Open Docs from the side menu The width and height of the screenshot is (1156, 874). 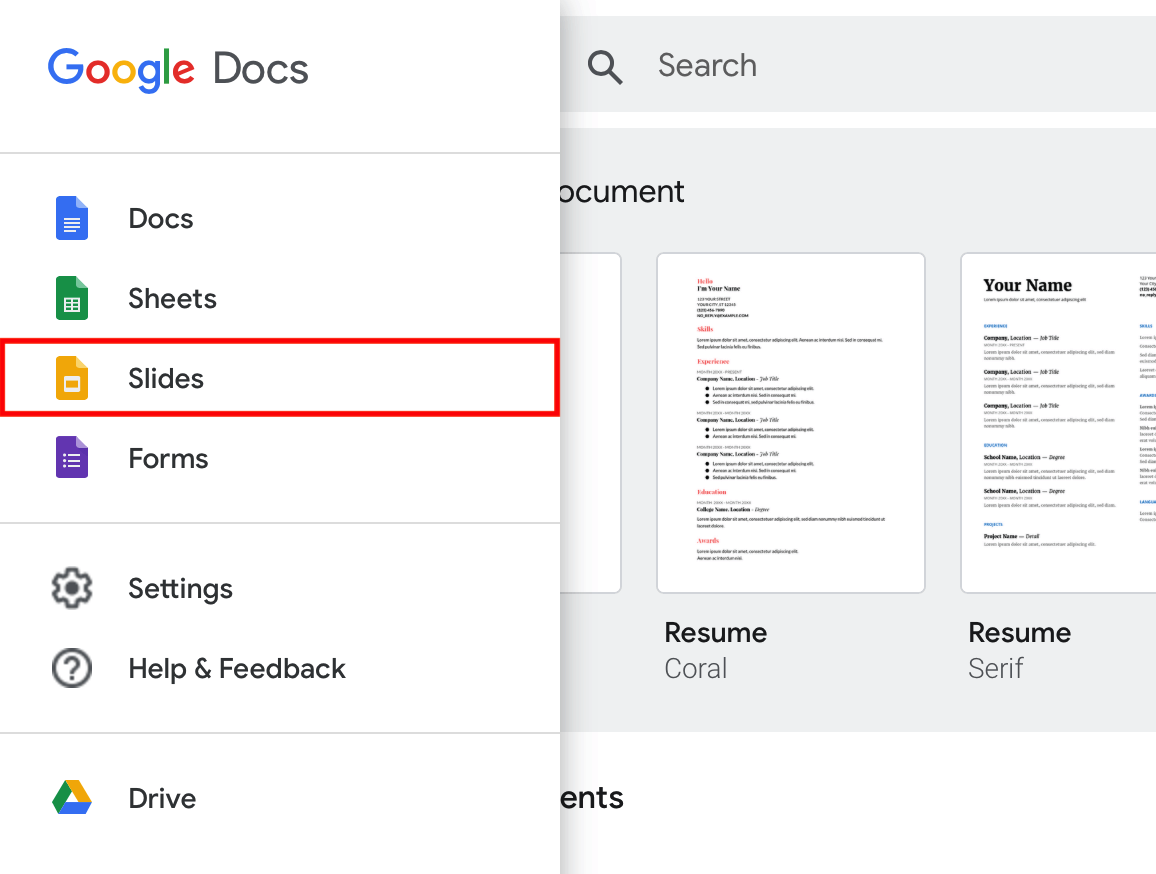[x=280, y=218]
